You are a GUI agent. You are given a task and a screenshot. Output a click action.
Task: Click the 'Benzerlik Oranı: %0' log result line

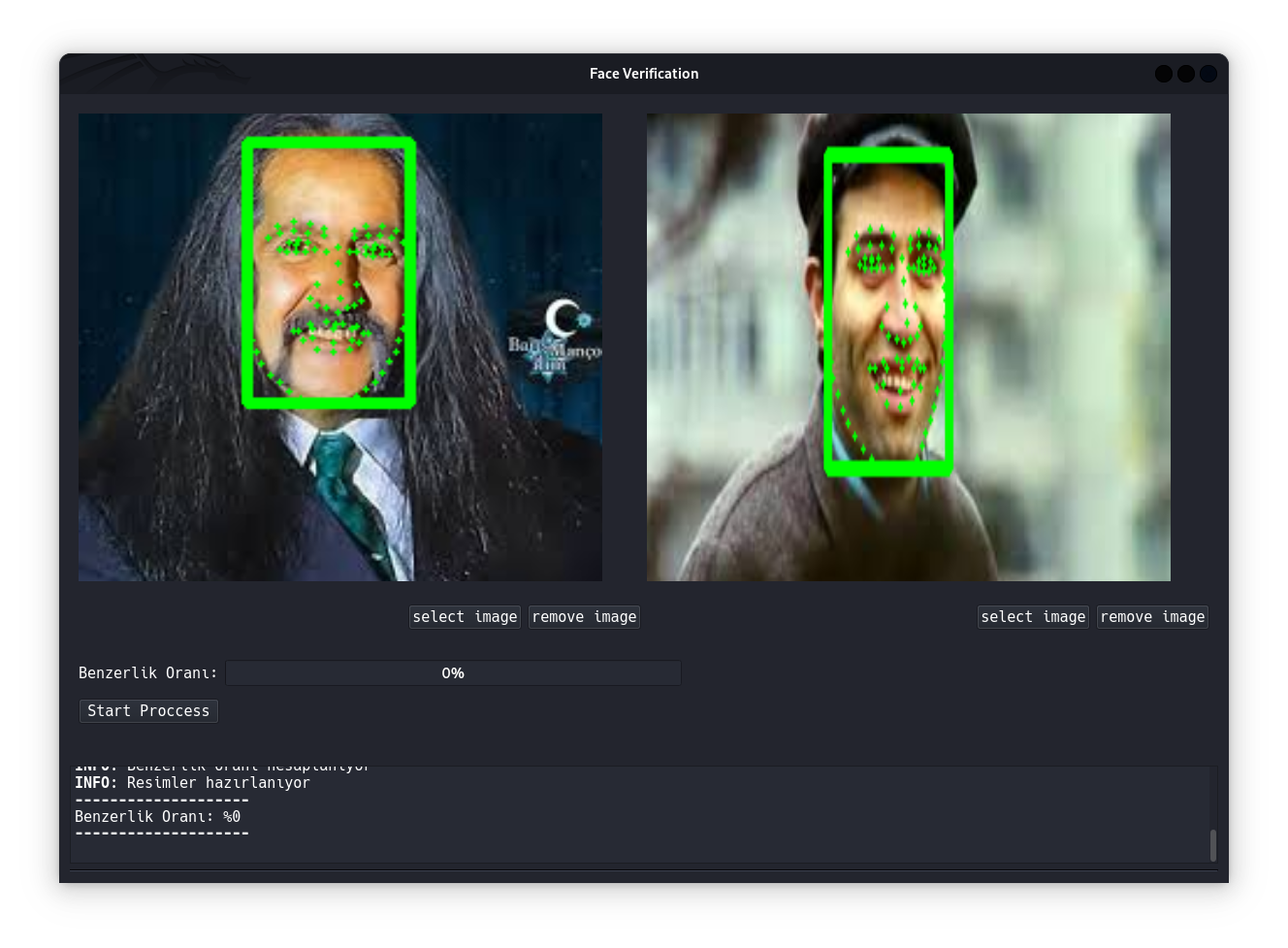click(157, 817)
